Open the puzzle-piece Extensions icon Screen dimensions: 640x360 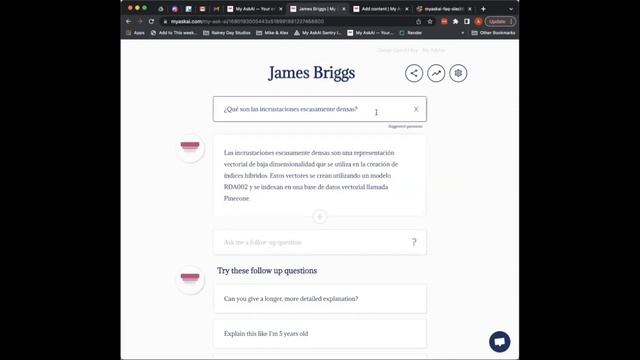pyautogui.click(x=456, y=21)
